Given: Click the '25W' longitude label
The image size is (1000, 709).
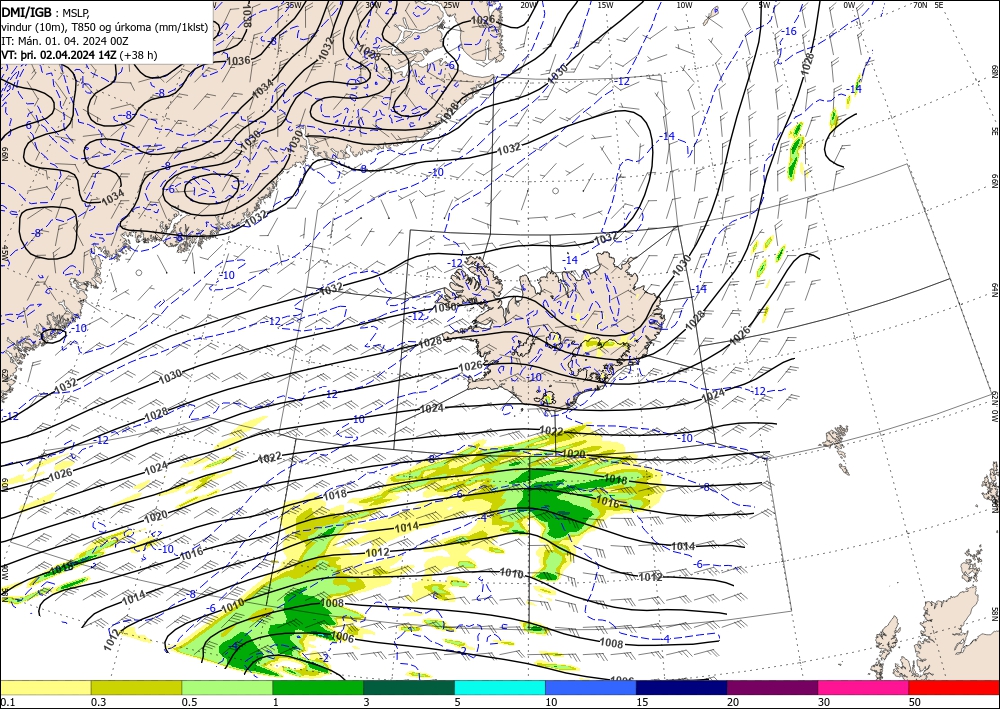Looking at the screenshot, I should click(451, 5).
